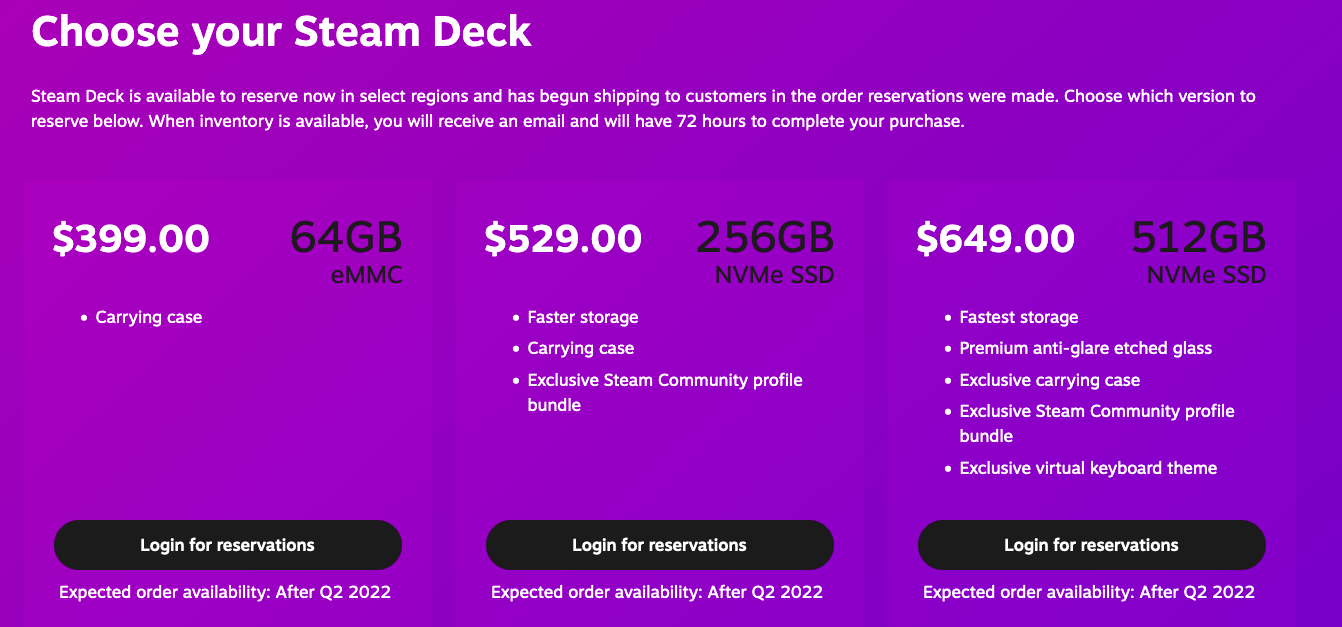Select the $649.00 price
1342x627 pixels.
995,240
